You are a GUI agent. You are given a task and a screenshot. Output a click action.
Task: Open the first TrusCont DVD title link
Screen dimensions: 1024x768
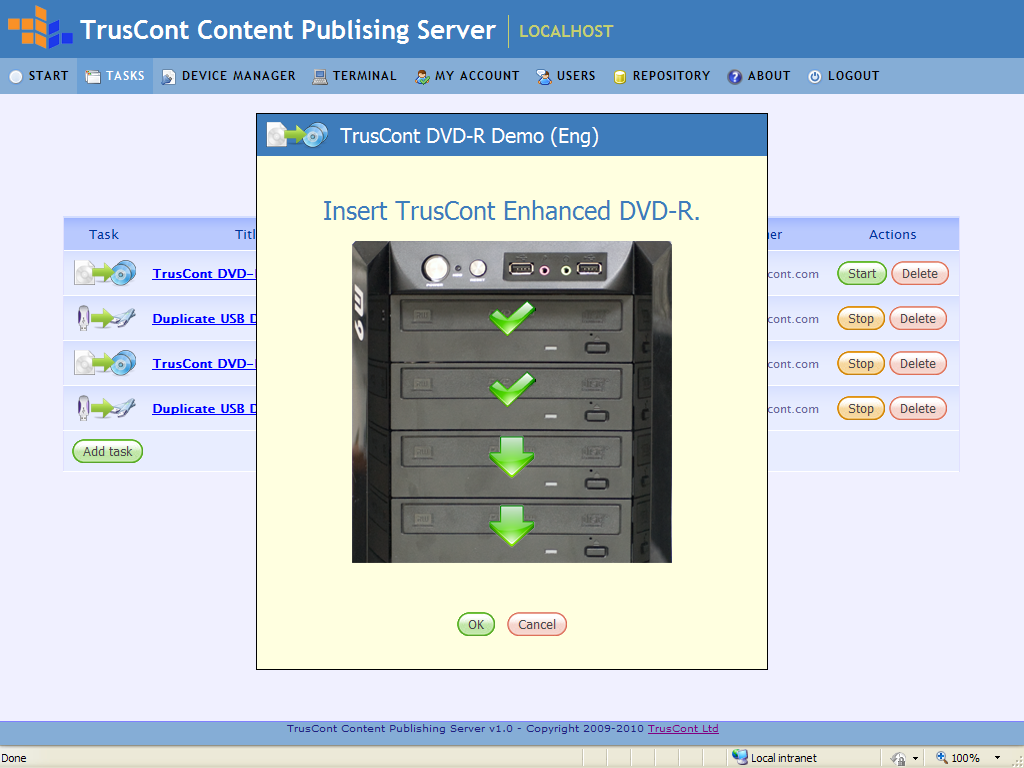204,274
